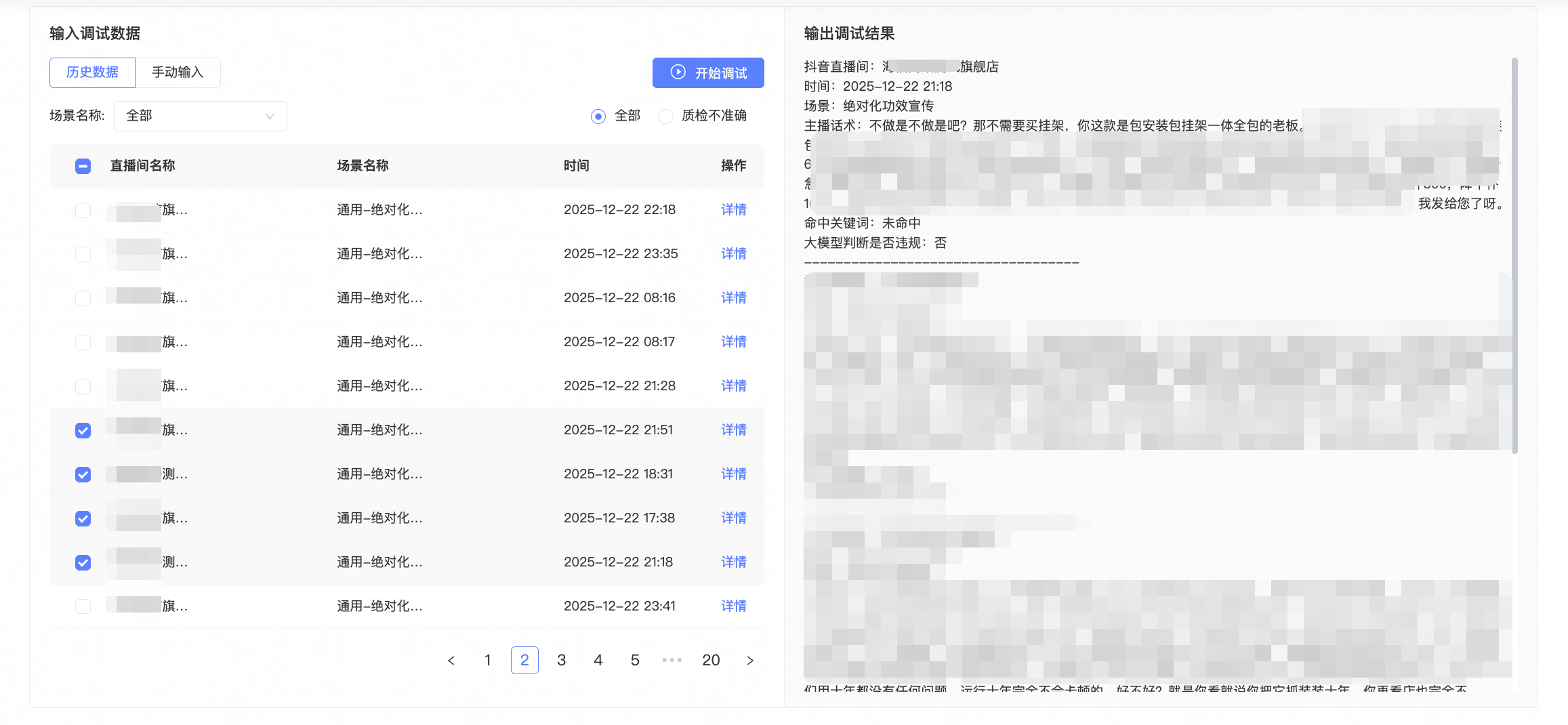
Task: Go to page 1
Action: coord(488,661)
